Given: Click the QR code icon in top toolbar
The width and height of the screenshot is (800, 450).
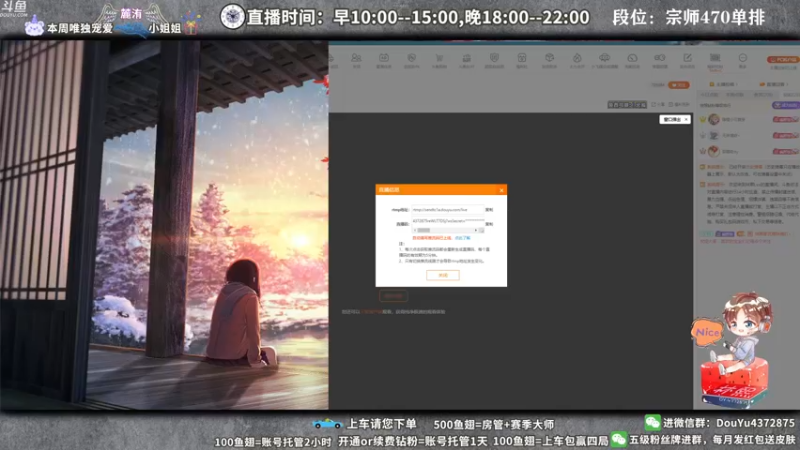Looking at the screenshot, I should tap(715, 58).
